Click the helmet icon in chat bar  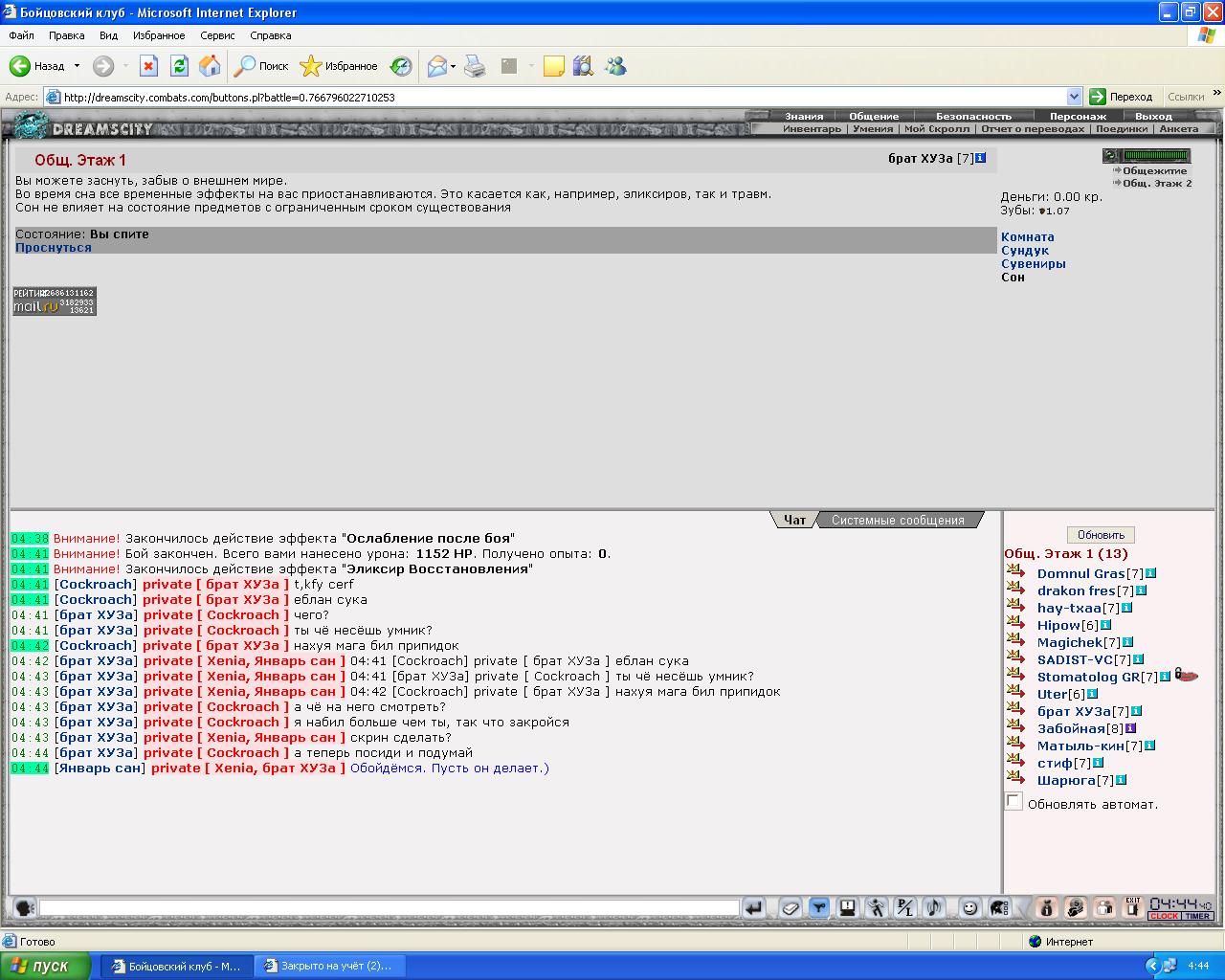coord(998,907)
